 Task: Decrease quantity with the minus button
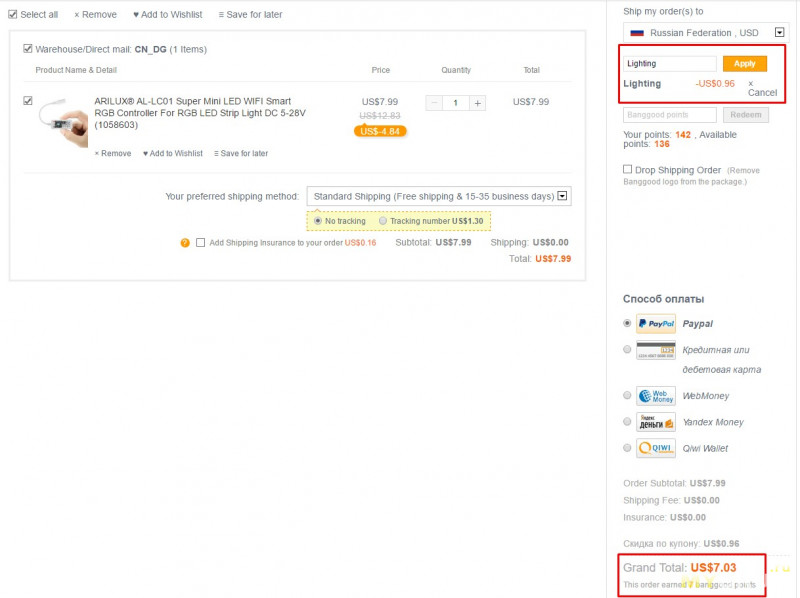(x=435, y=103)
